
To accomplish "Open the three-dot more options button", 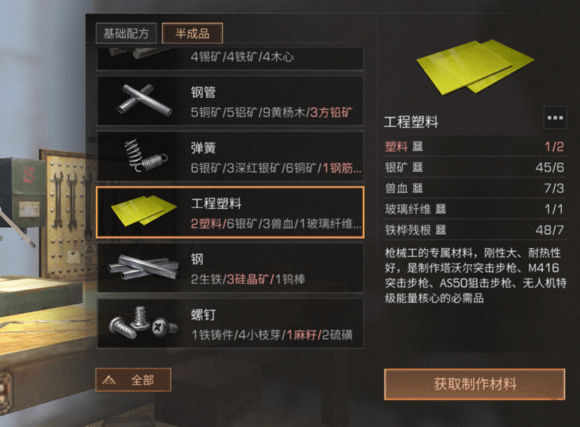I will tap(555, 118).
